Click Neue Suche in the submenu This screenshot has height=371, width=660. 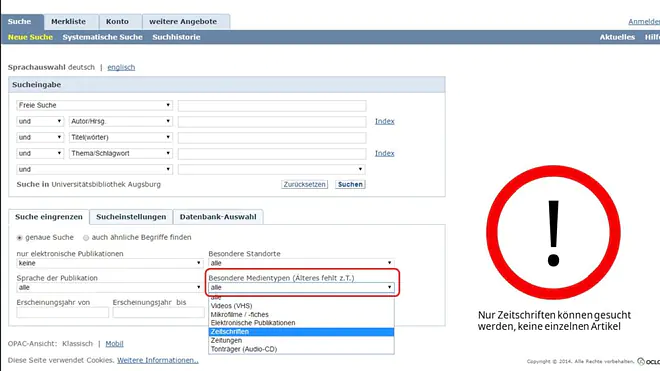click(30, 37)
